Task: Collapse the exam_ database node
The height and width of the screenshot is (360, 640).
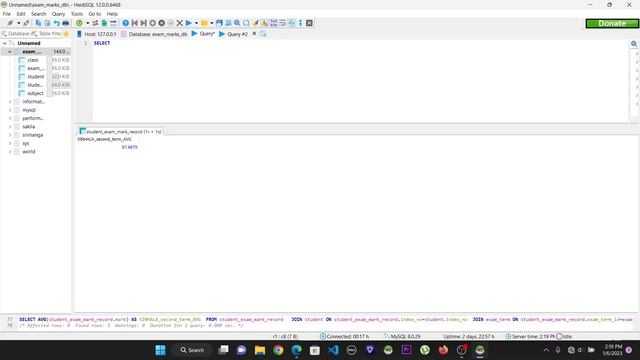Action: 10,52
